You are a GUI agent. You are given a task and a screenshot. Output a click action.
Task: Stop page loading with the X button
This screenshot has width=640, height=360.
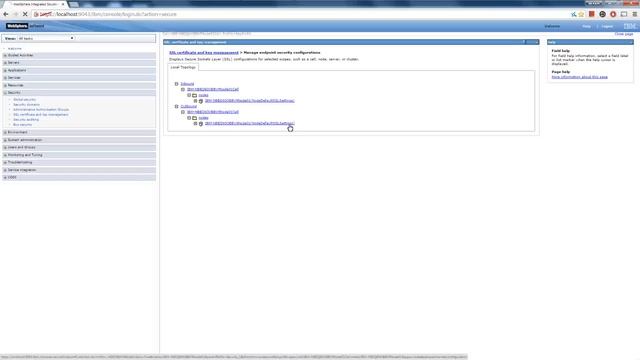coord(25,14)
